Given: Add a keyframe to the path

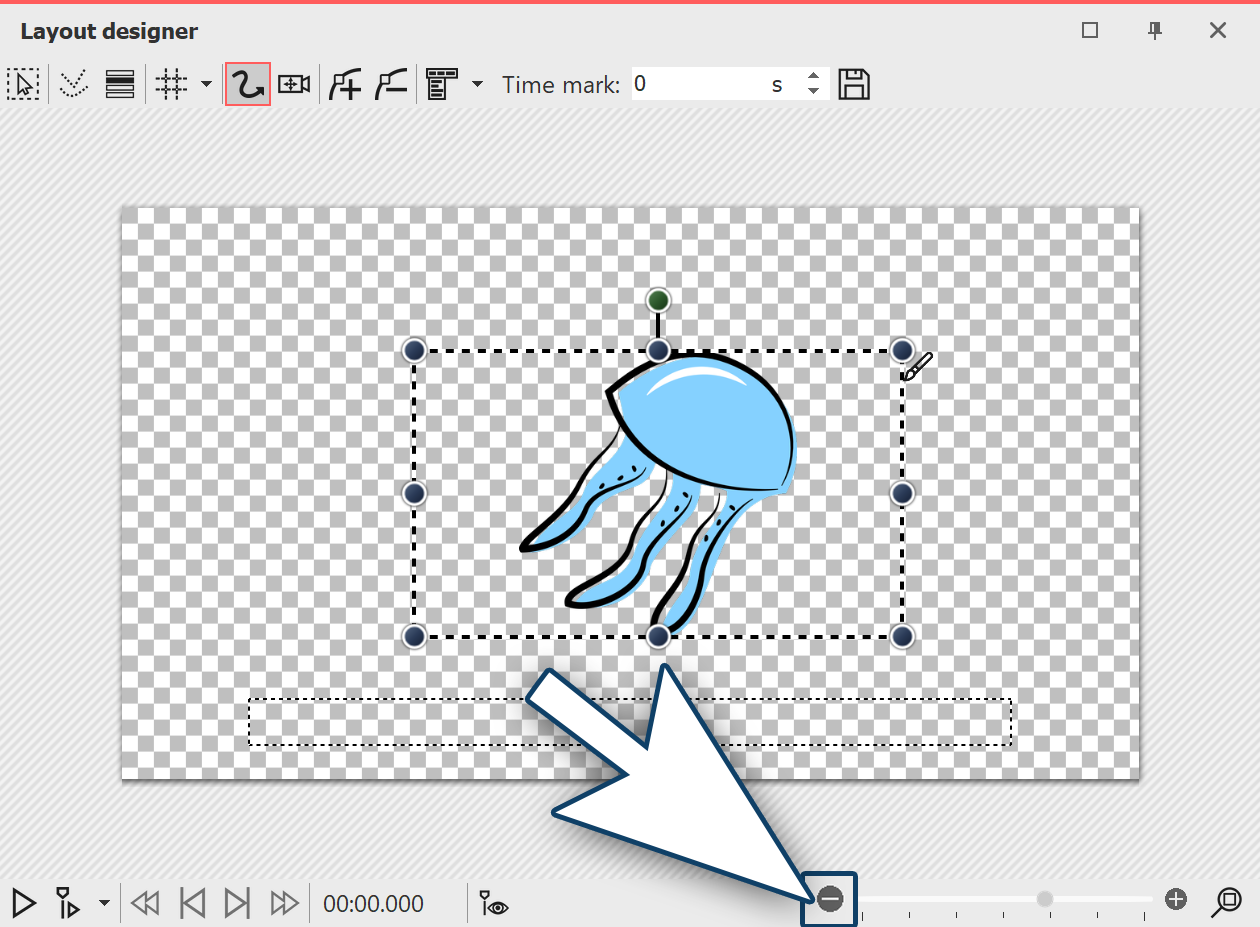Looking at the screenshot, I should pyautogui.click(x=345, y=85).
